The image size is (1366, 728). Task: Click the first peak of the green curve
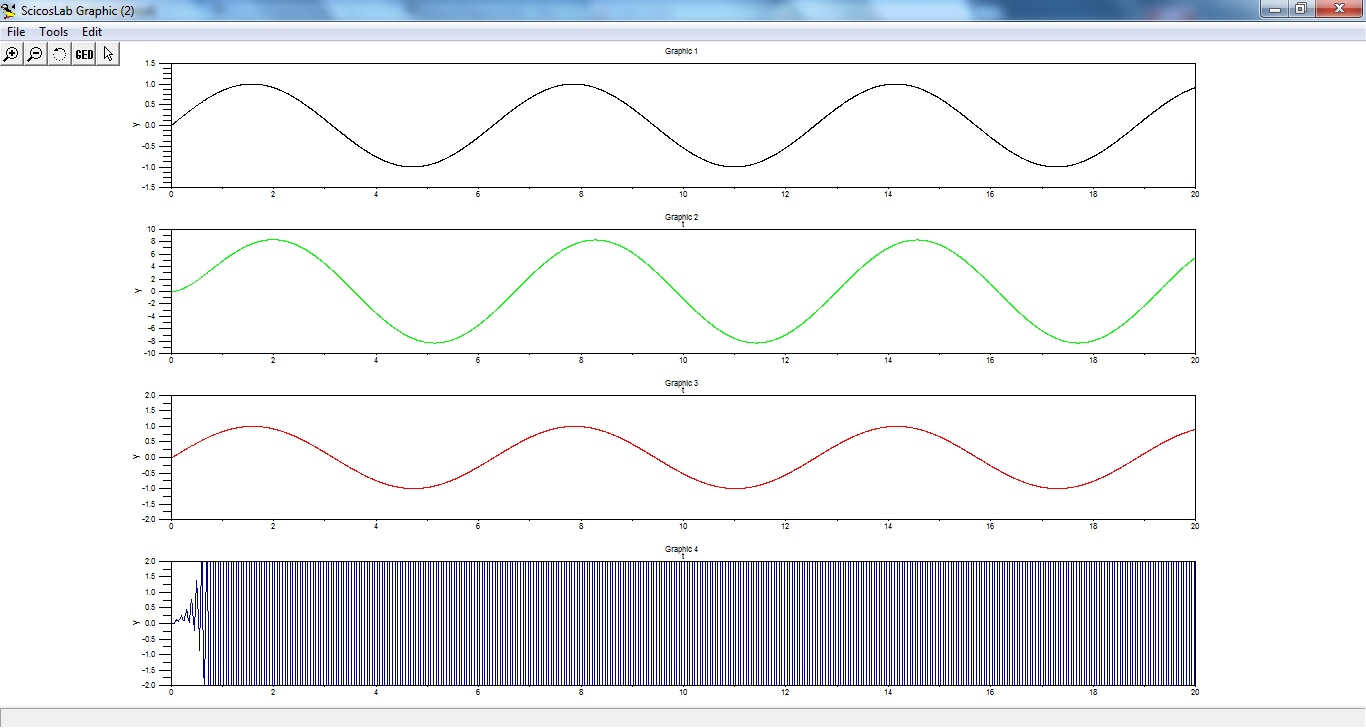coord(273,240)
